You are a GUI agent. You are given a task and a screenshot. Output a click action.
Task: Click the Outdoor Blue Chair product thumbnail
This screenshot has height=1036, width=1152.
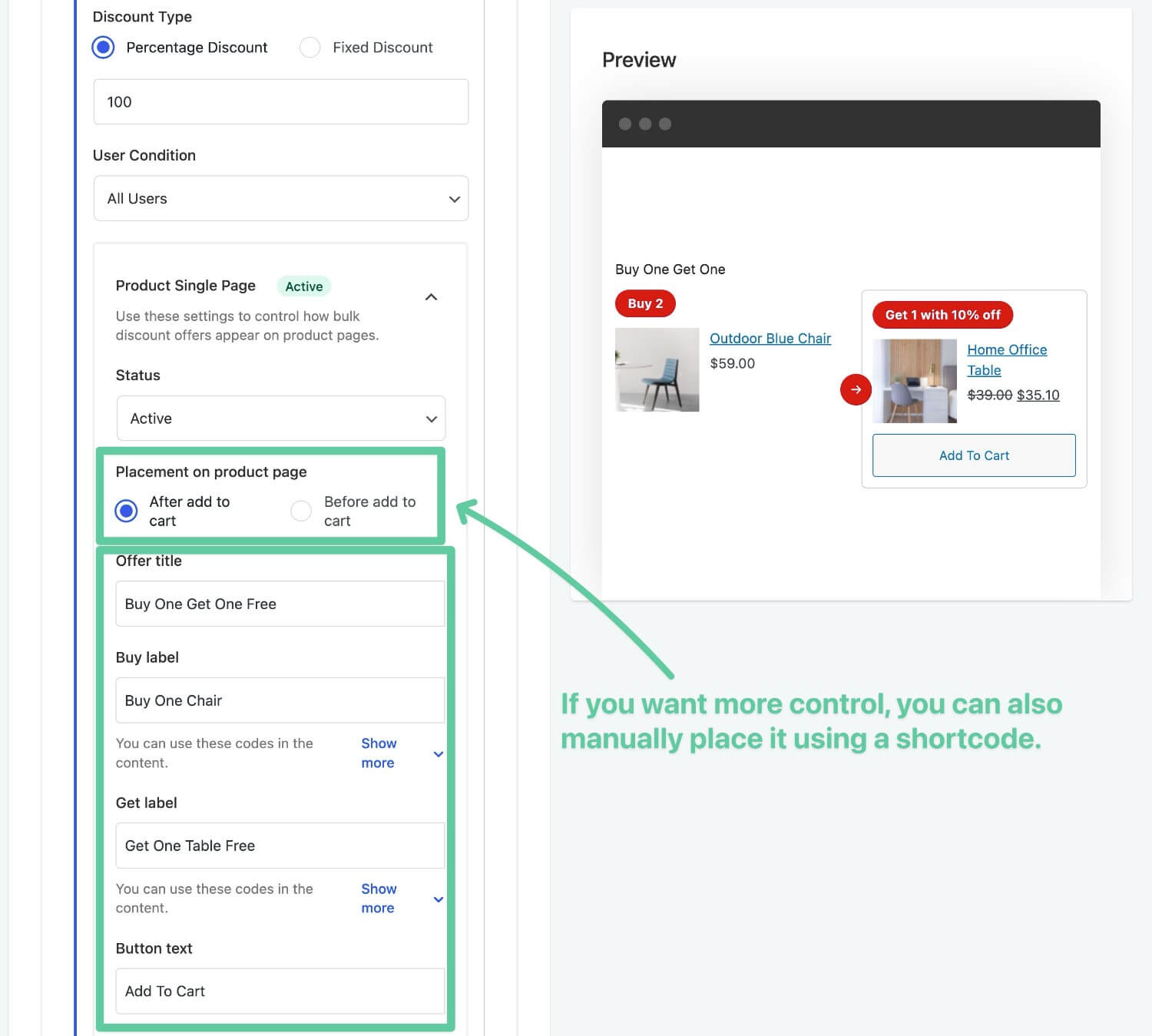tap(657, 370)
